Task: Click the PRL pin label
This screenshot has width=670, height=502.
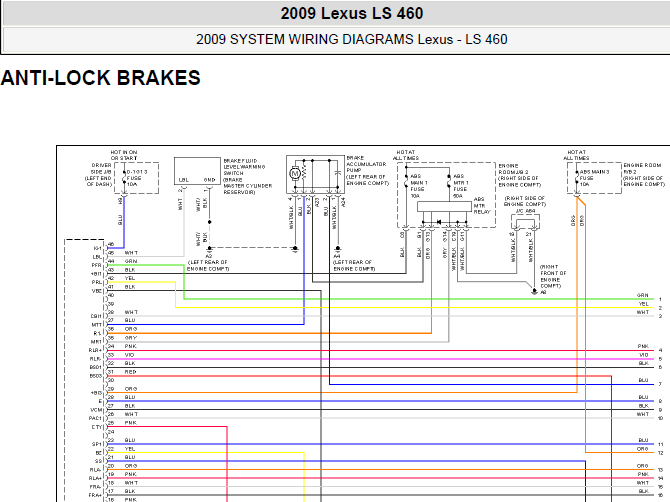Action: coord(97,282)
